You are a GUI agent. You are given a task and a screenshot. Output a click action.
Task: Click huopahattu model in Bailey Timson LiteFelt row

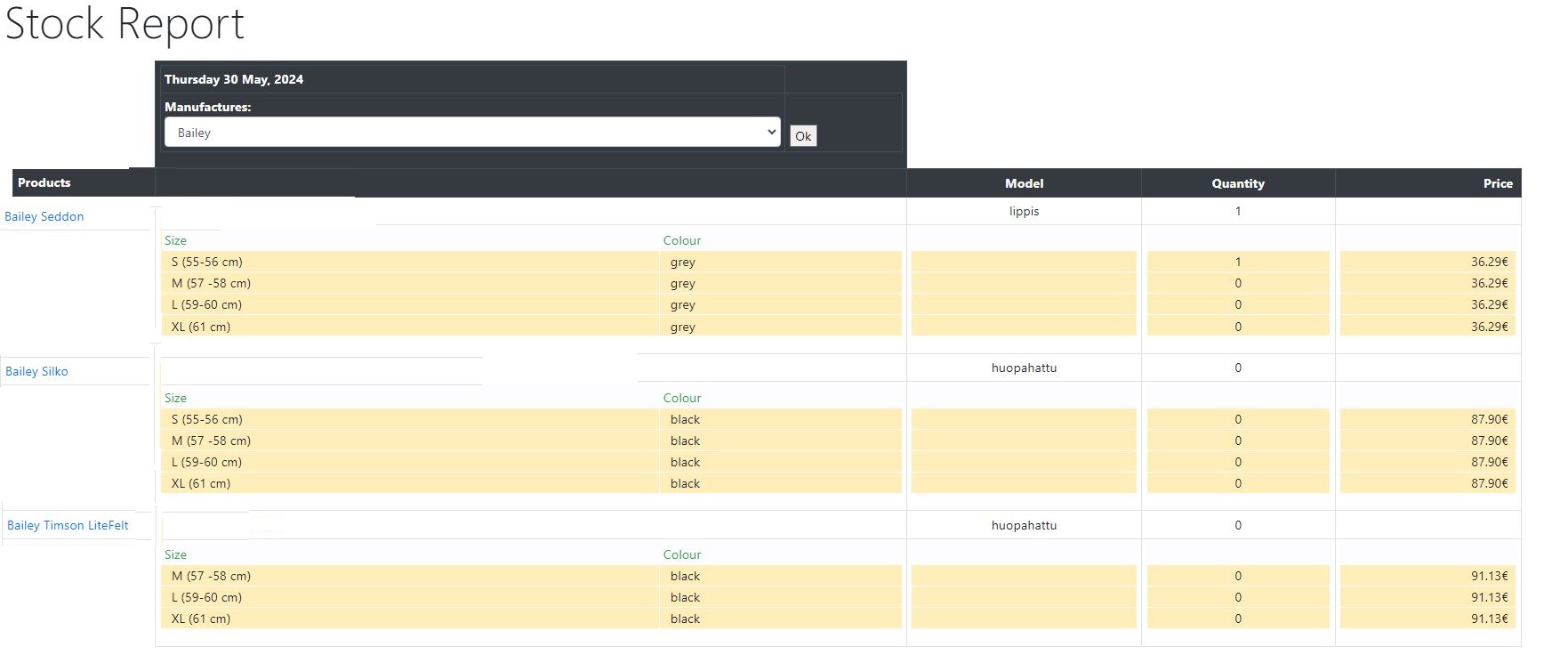point(1024,525)
